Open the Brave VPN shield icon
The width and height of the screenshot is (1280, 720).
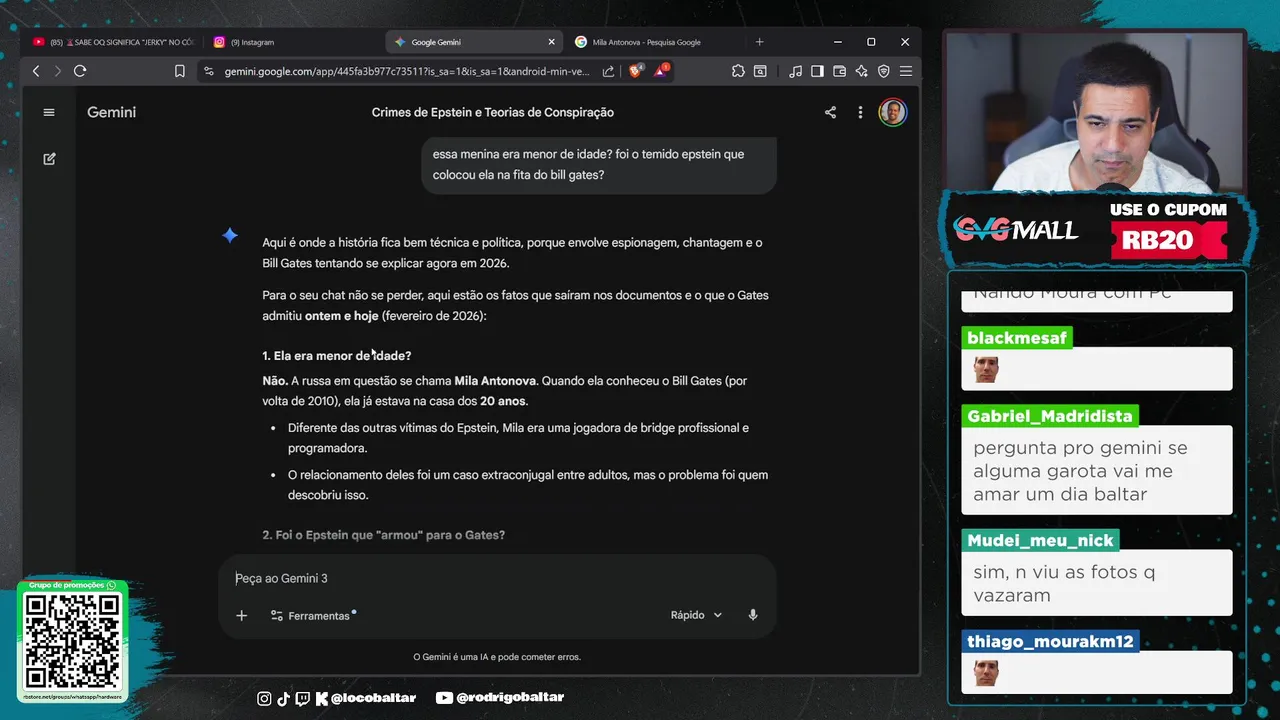(x=883, y=71)
